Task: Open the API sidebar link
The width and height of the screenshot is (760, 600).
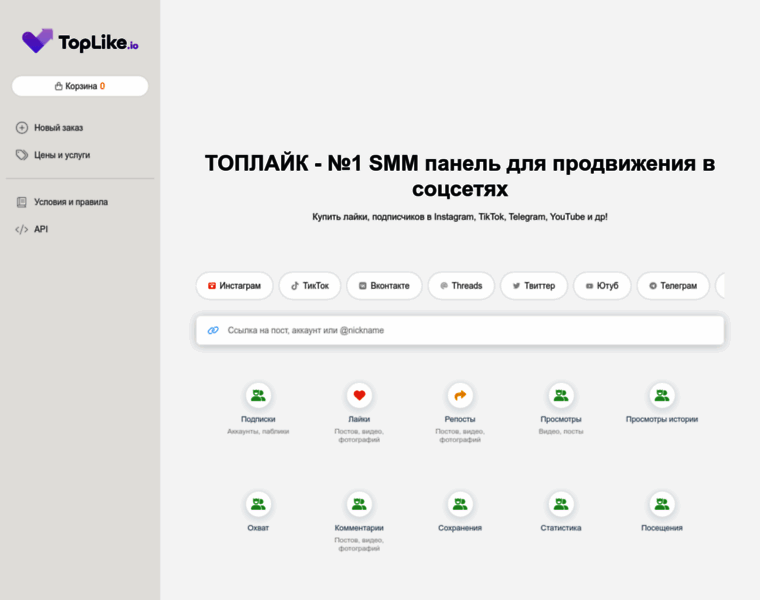Action: point(41,229)
